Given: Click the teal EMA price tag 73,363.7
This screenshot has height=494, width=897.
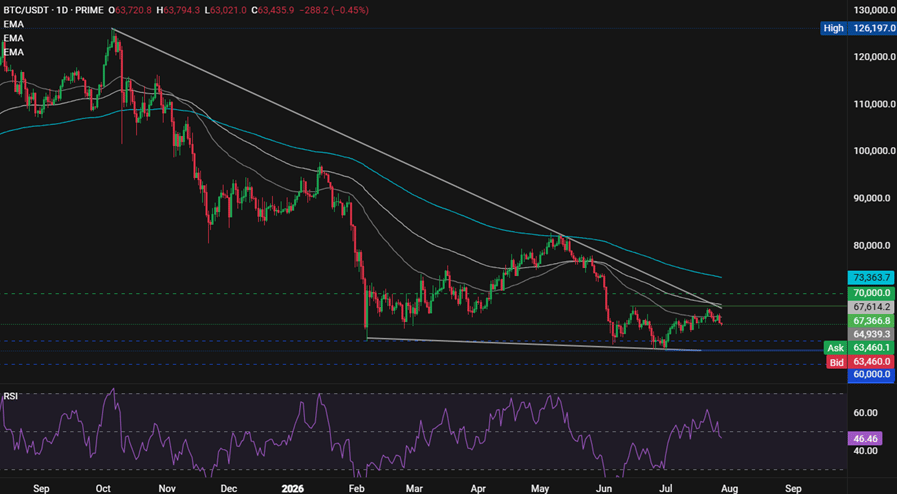Looking at the screenshot, I should click(x=870, y=278).
